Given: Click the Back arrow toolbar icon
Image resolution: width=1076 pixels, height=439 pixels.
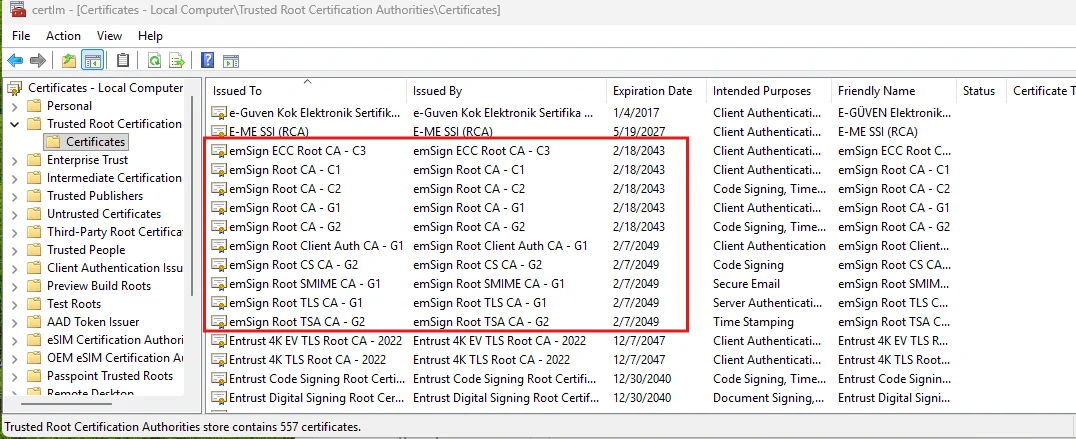Looking at the screenshot, I should pyautogui.click(x=15, y=60).
